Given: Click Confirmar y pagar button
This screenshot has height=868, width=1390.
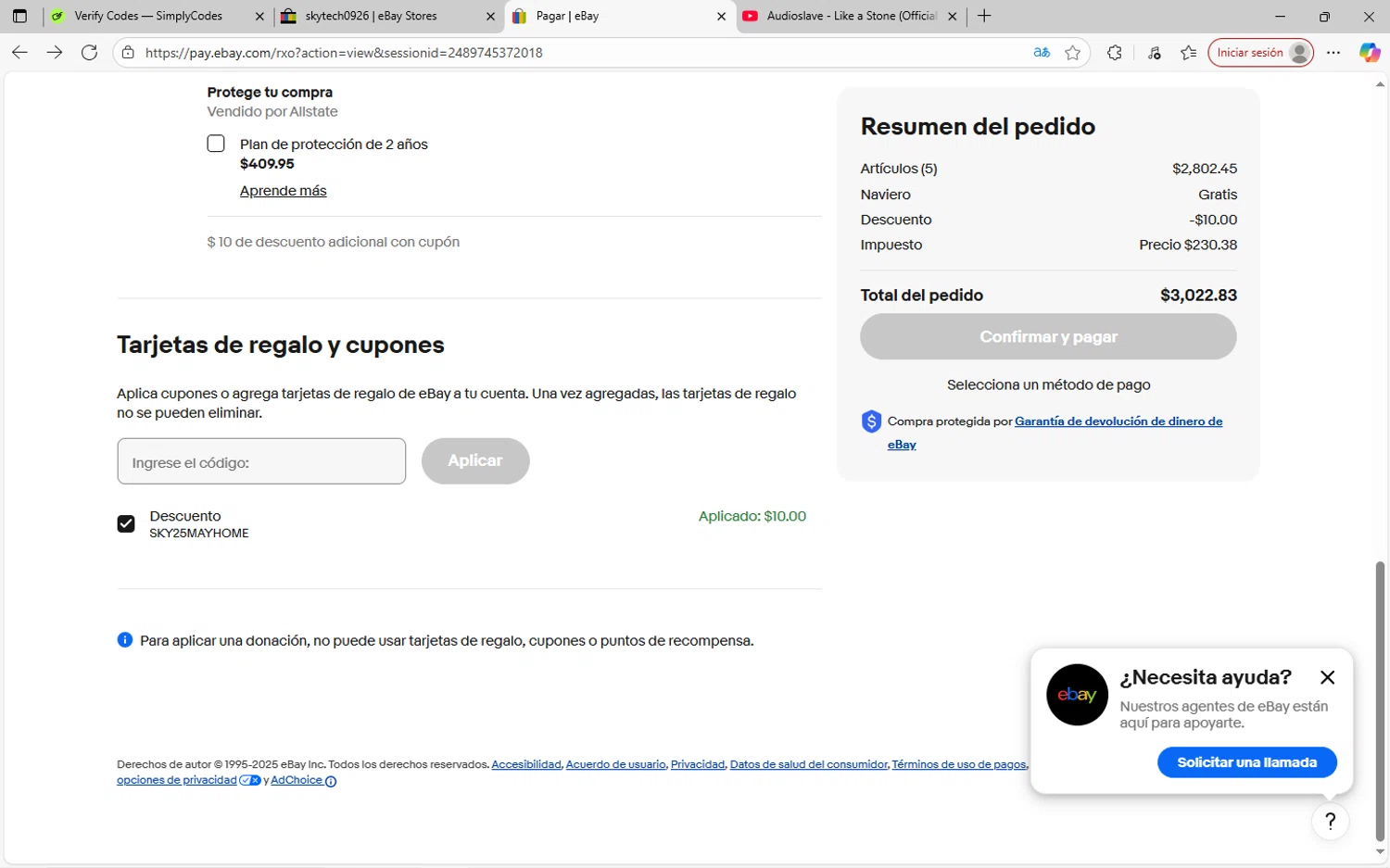Looking at the screenshot, I should (1048, 336).
